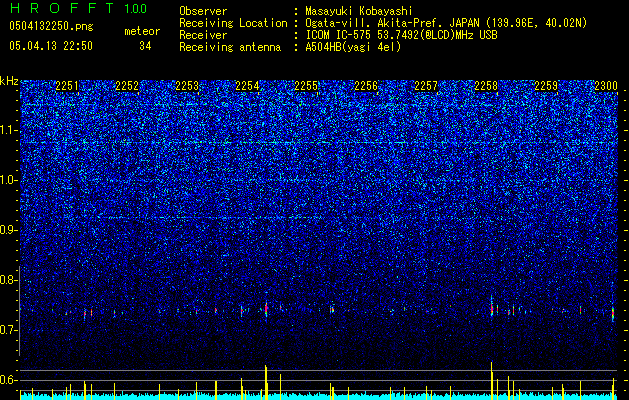
Task: Click the 0.6 kHz axis label
Action: click(9, 380)
